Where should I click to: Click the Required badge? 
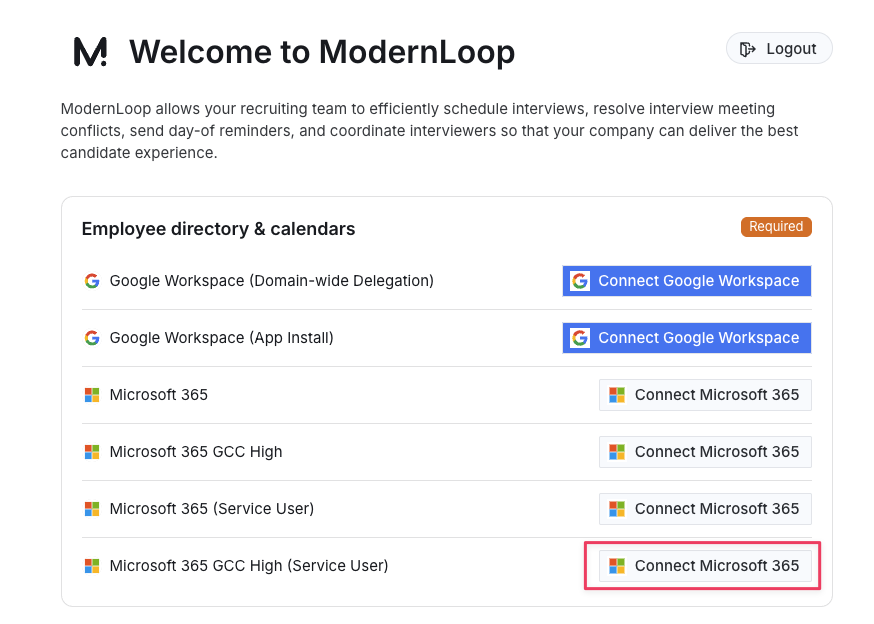(776, 226)
